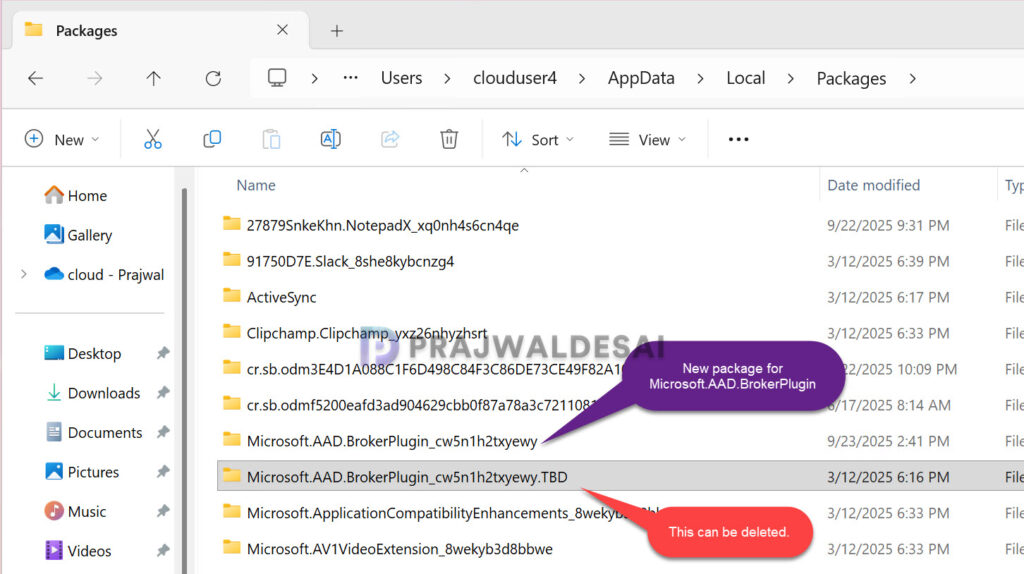Image resolution: width=1024 pixels, height=574 pixels.
Task: Open the View dropdown menu
Action: (x=647, y=139)
